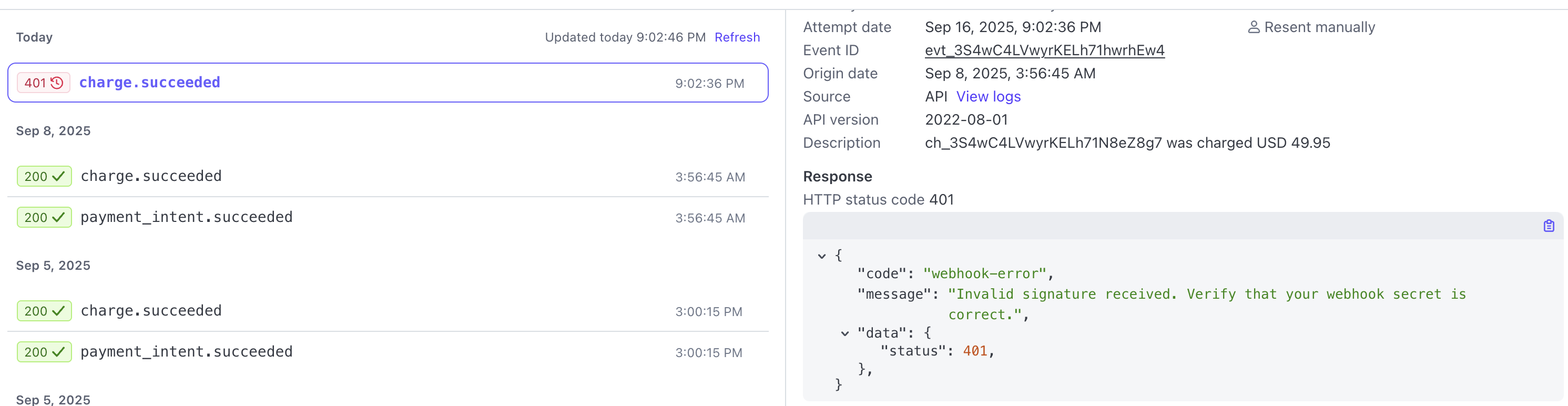
Task: Click the 200 badge of 3:56:45 AM payment_intent.succeeded
Action: 44,217
